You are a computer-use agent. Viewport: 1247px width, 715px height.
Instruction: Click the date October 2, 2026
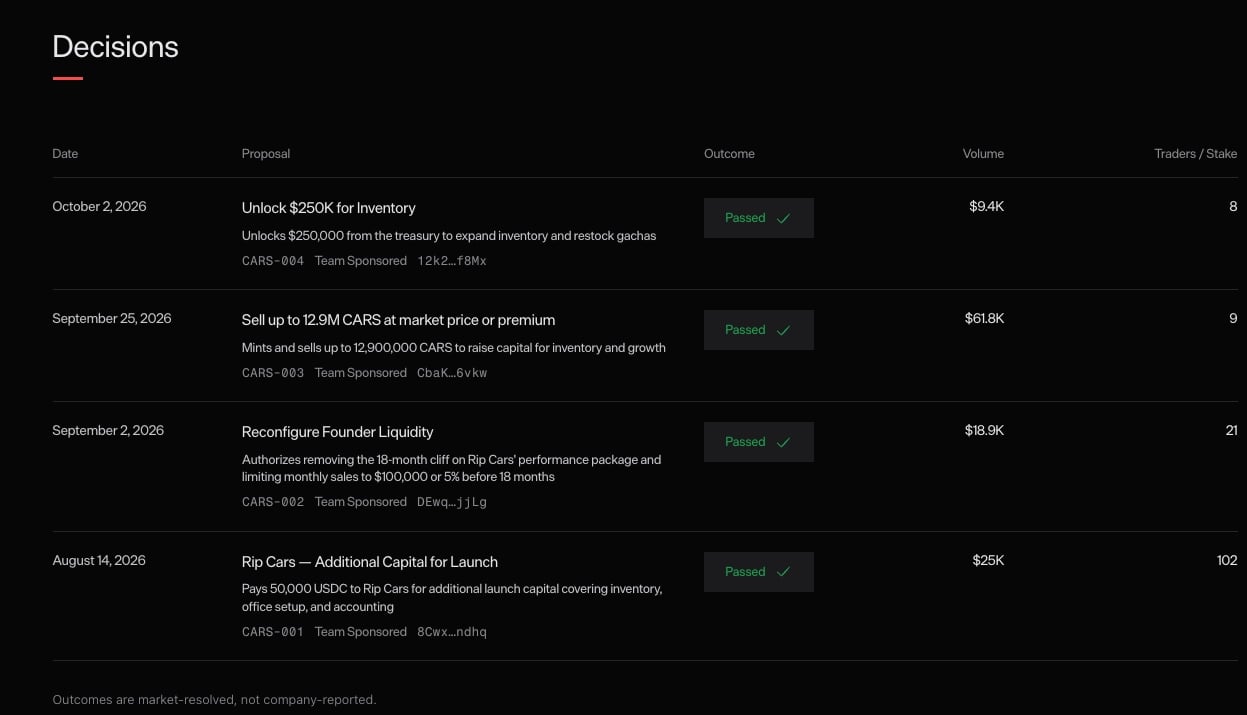pyautogui.click(x=99, y=207)
